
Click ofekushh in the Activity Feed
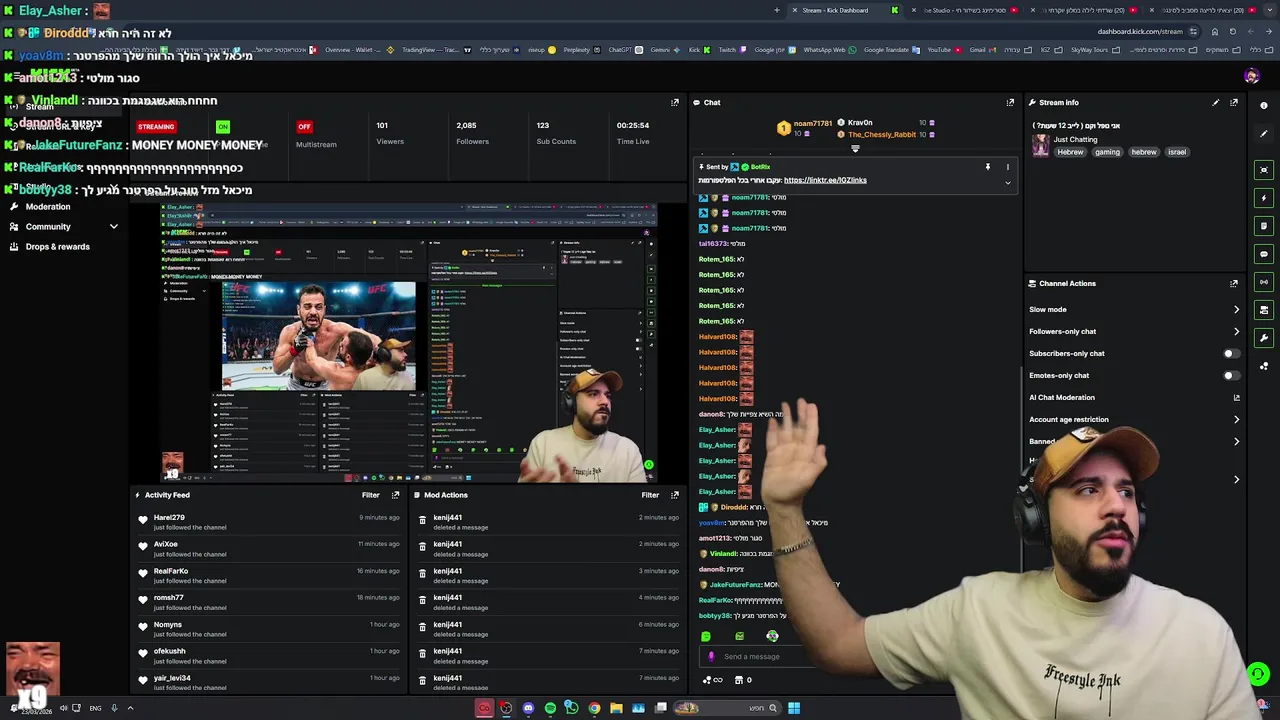(171, 651)
